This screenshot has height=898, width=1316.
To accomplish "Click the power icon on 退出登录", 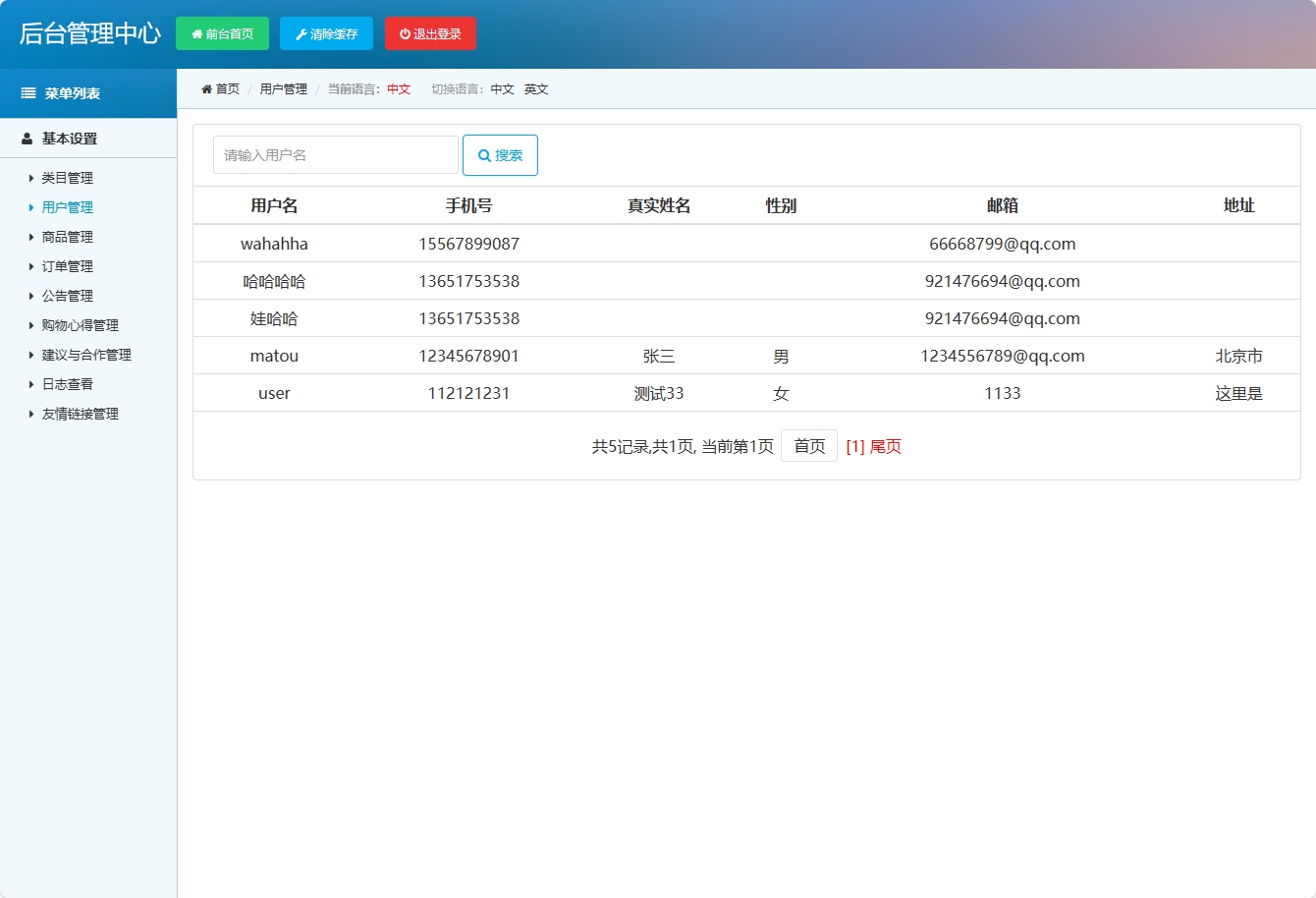I will (x=403, y=32).
